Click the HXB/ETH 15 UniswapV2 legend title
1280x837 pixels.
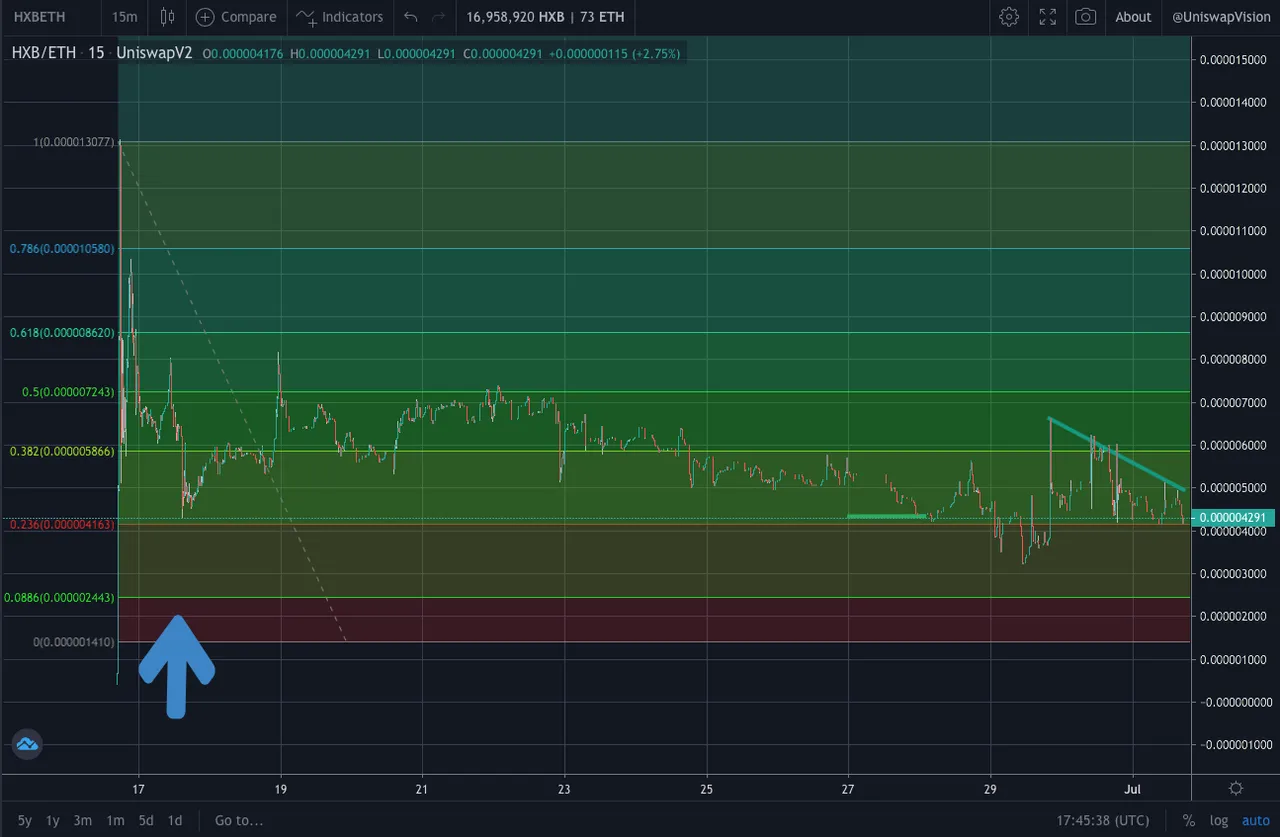pyautogui.click(x=103, y=53)
